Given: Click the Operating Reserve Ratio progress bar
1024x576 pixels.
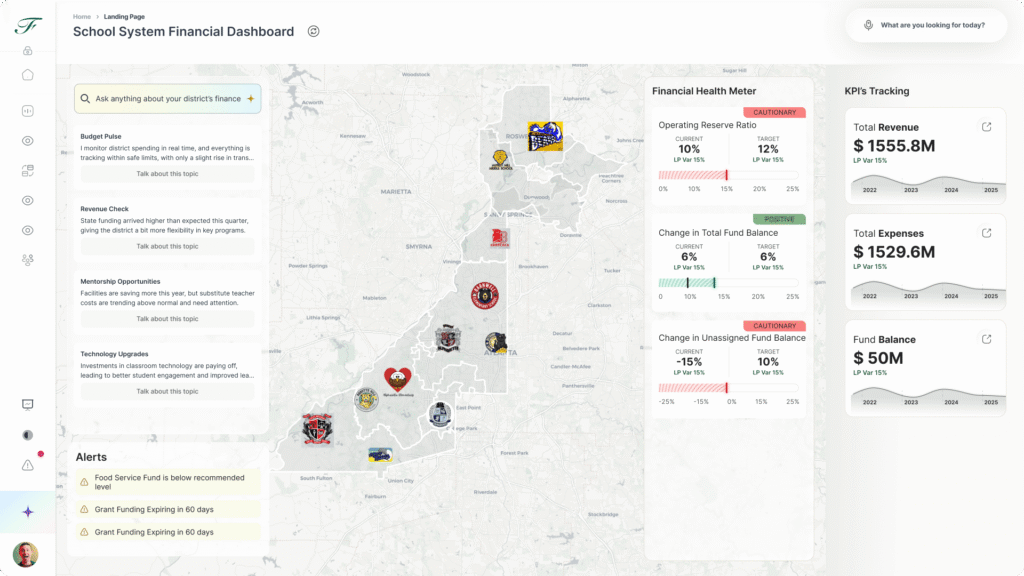Looking at the screenshot, I should click(728, 175).
